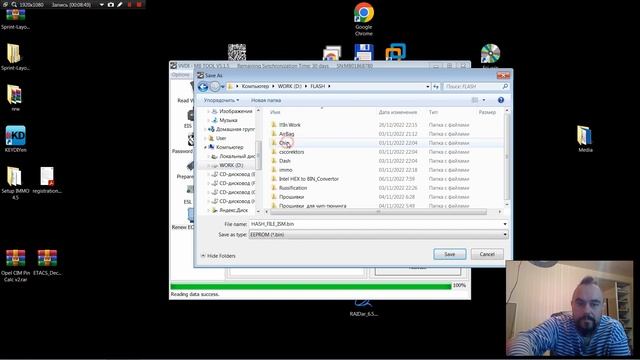Cancel the Save As dialog
640x360 pixels.
point(487,254)
